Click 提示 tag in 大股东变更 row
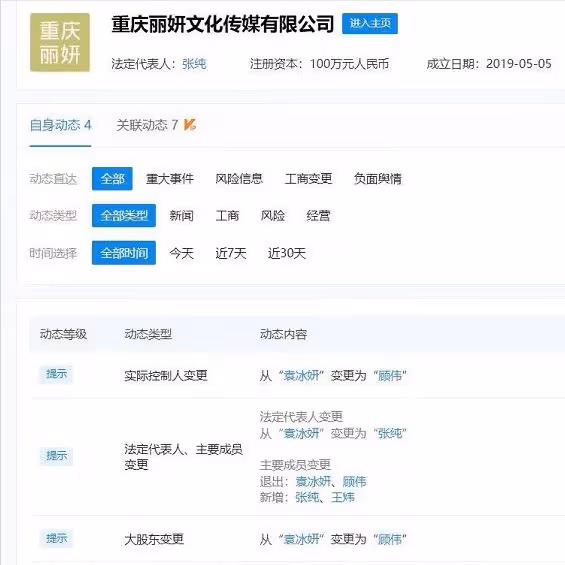 [56, 539]
